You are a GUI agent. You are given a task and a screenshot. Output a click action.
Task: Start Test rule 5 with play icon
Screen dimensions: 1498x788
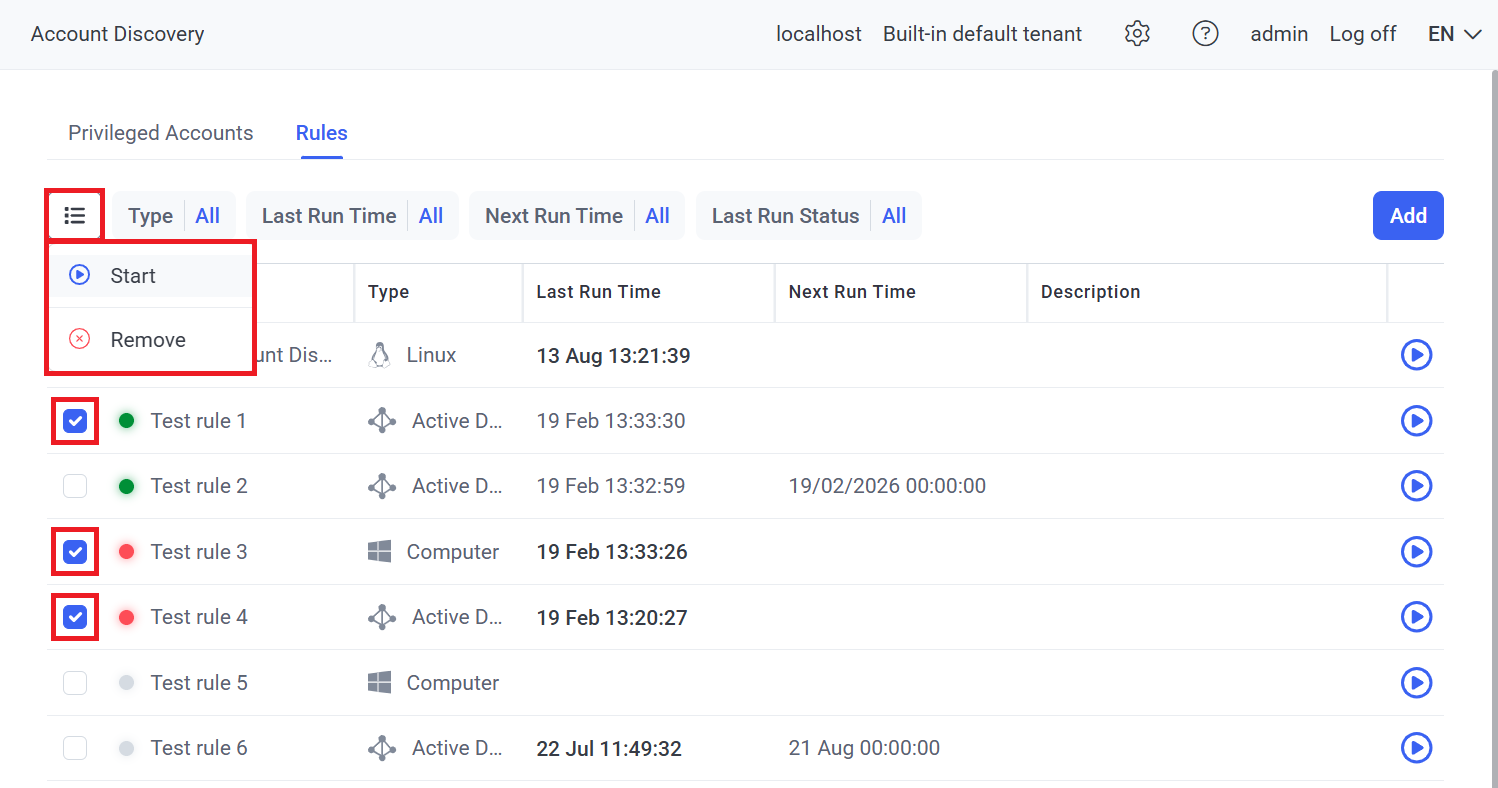coord(1416,683)
